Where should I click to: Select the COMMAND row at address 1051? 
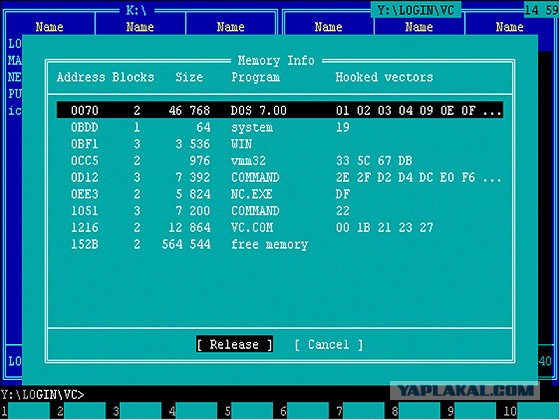tap(280, 211)
